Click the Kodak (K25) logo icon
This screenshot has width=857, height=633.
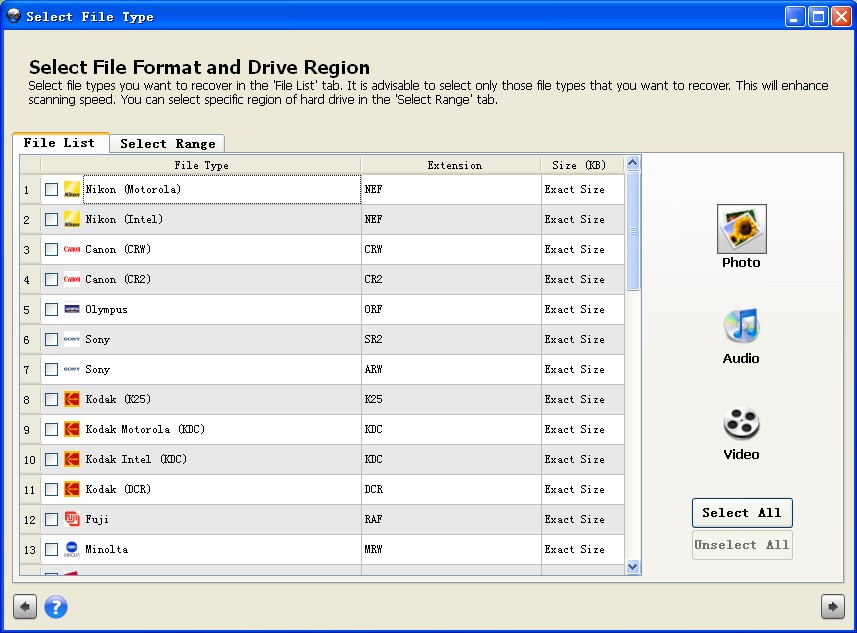tap(72, 400)
